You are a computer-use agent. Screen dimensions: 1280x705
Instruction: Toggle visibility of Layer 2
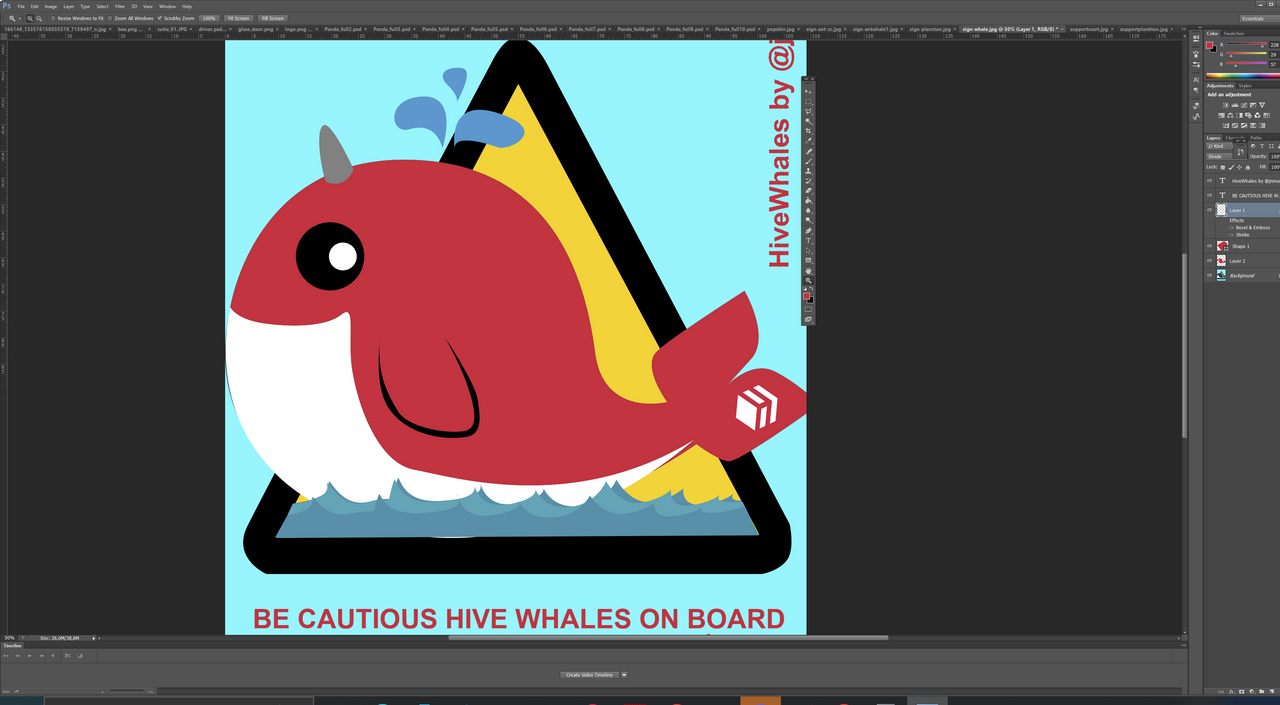(x=1209, y=260)
